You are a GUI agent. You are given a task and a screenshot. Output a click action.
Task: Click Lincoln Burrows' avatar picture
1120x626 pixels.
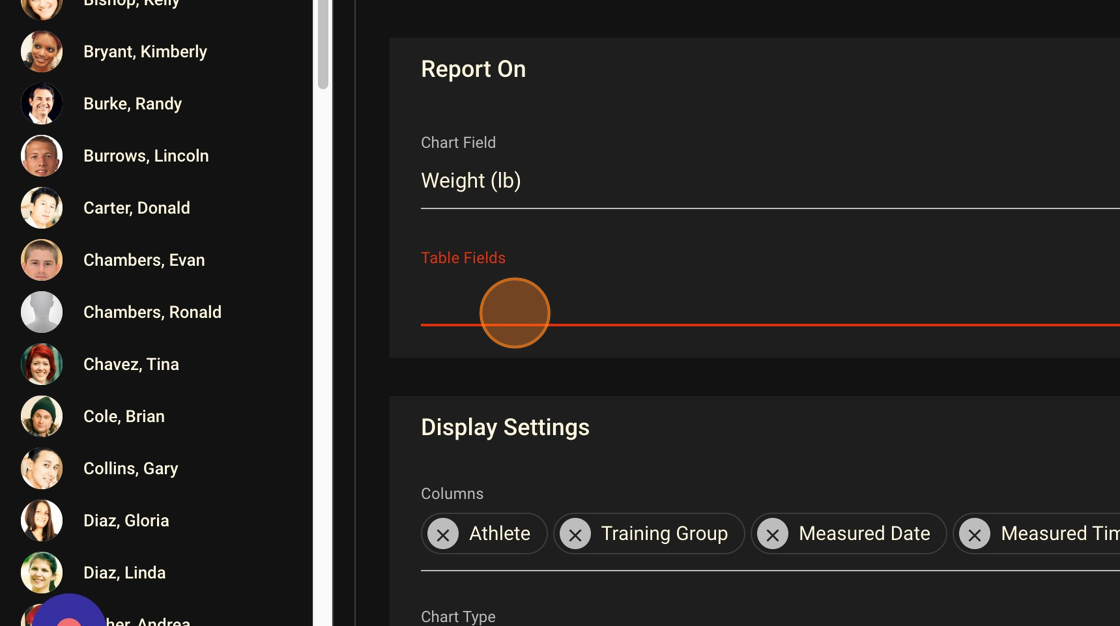pos(41,155)
